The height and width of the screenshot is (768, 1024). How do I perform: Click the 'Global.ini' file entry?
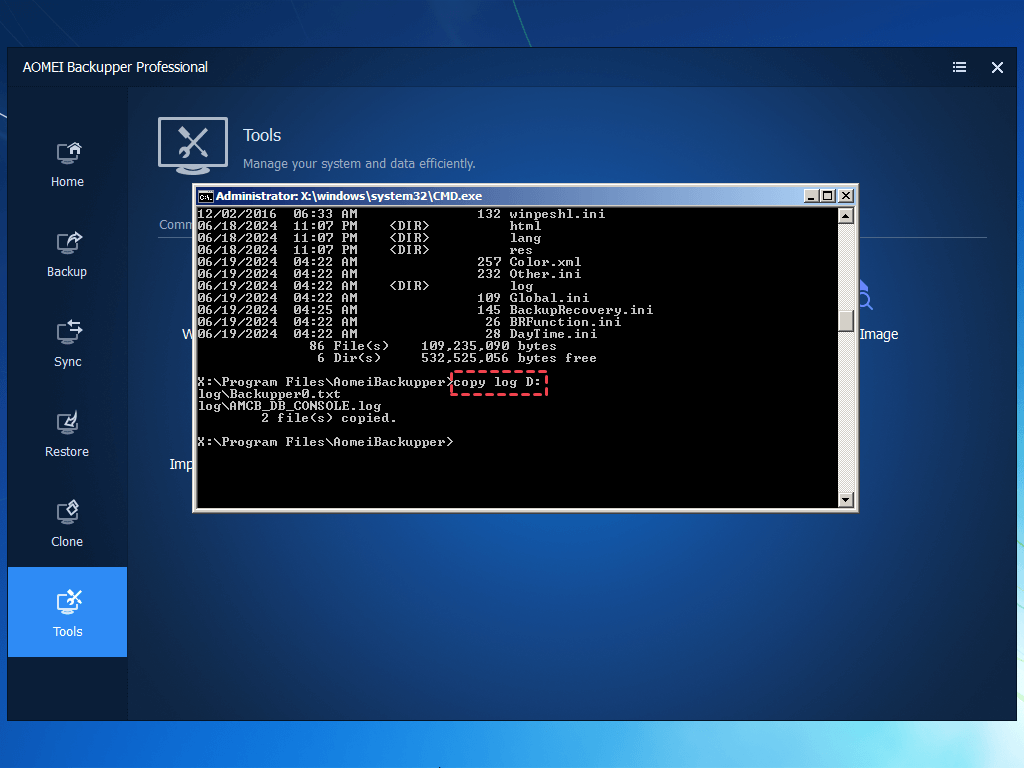point(549,298)
